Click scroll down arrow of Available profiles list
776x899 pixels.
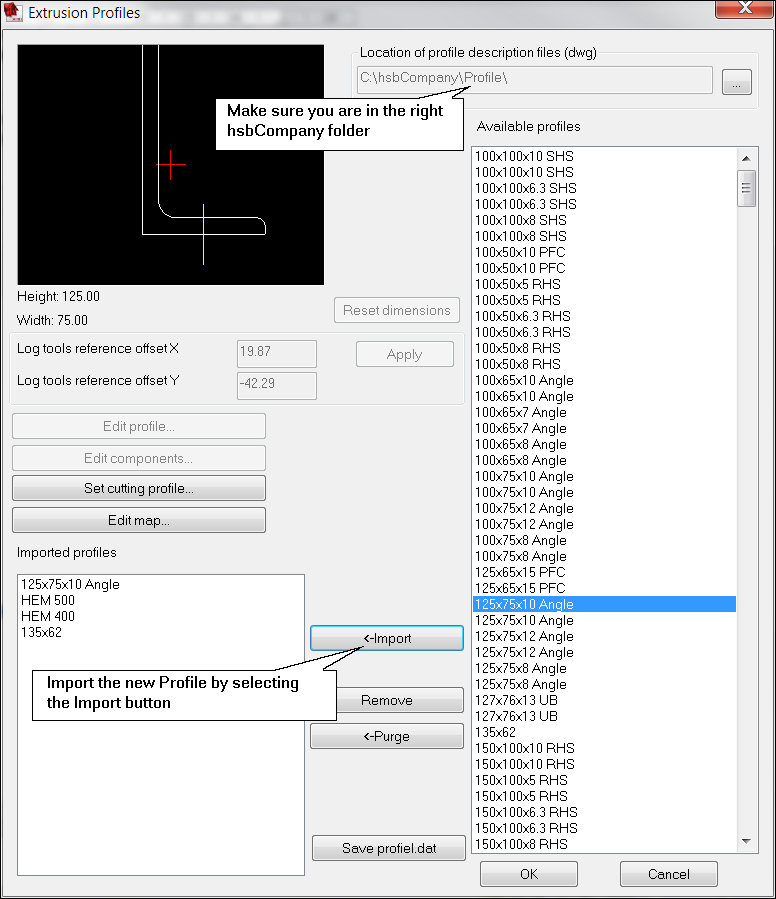(x=746, y=841)
